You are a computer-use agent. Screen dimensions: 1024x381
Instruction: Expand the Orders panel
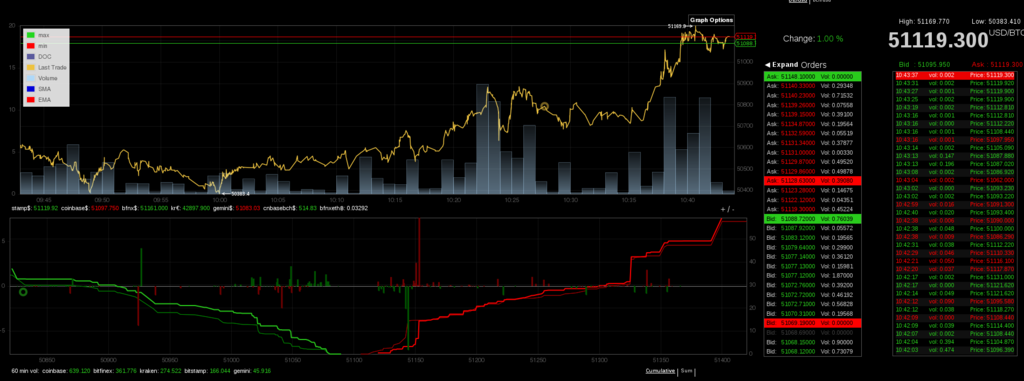781,65
